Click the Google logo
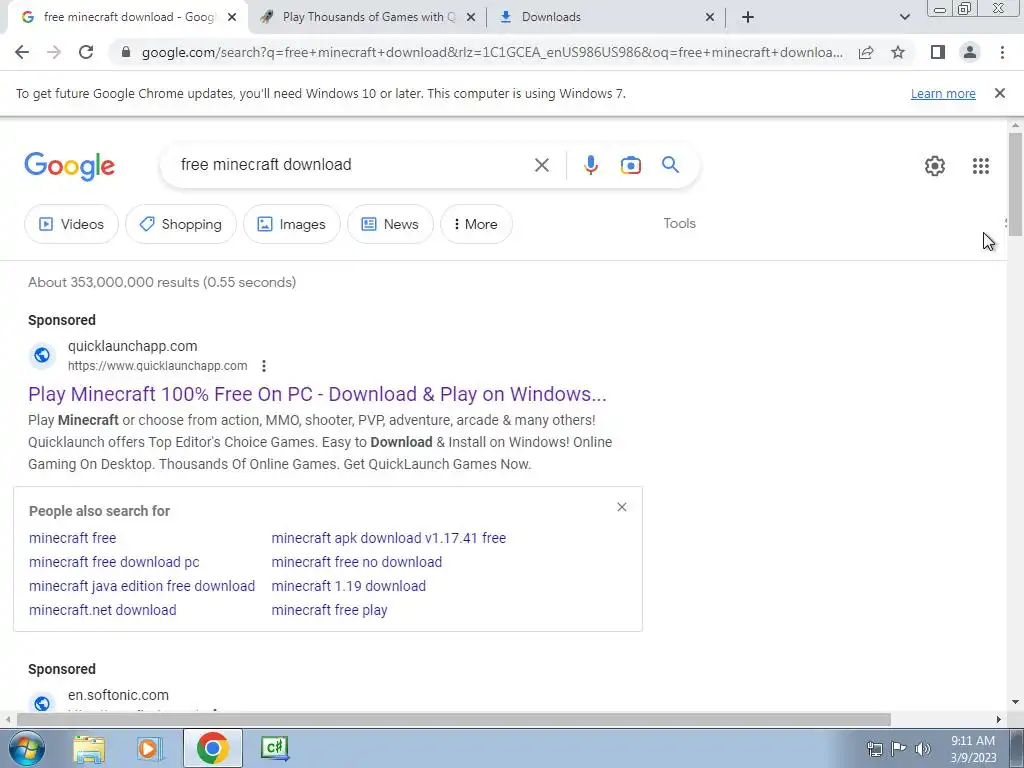Viewport: 1024px width, 768px height. 69,166
